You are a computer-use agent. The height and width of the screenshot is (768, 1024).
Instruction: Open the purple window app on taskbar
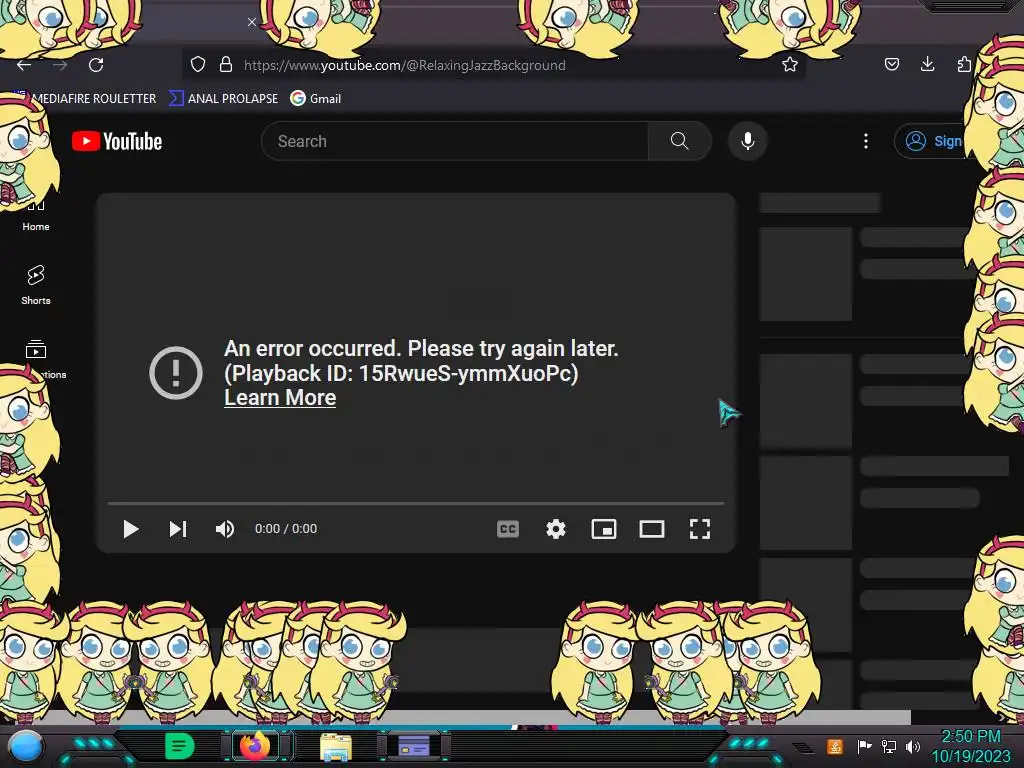(414, 745)
